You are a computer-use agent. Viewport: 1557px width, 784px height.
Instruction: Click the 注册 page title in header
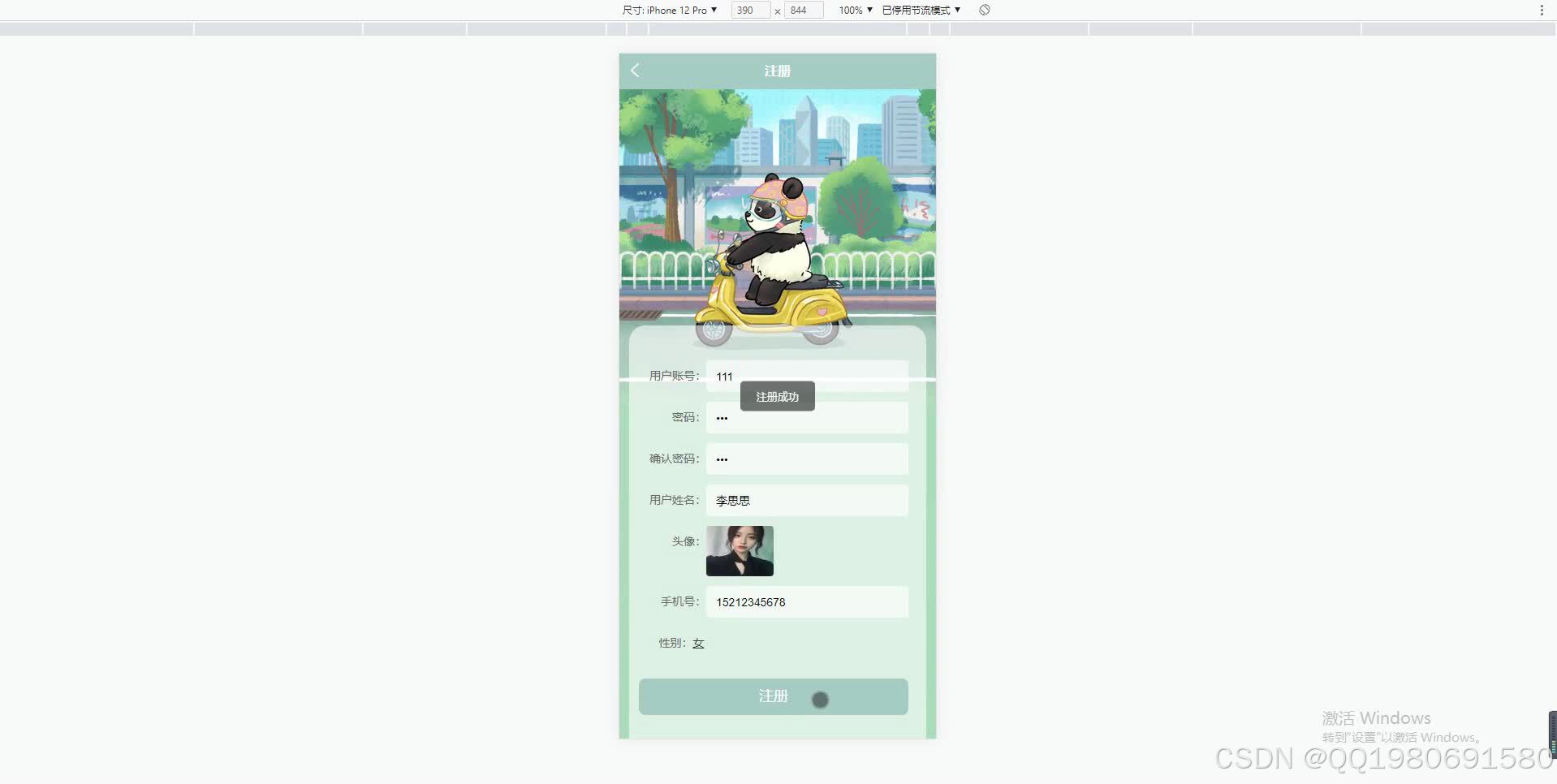tap(777, 71)
